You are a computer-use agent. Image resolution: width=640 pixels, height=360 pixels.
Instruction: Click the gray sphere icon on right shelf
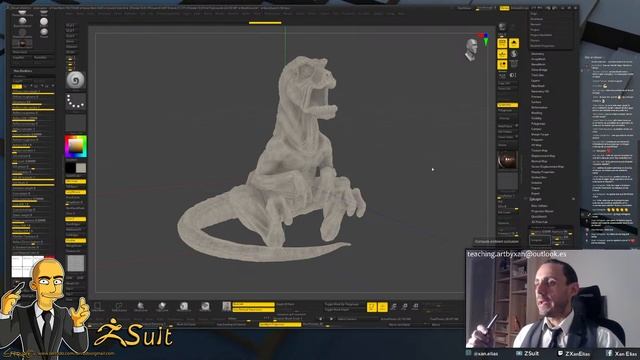[x=514, y=54]
